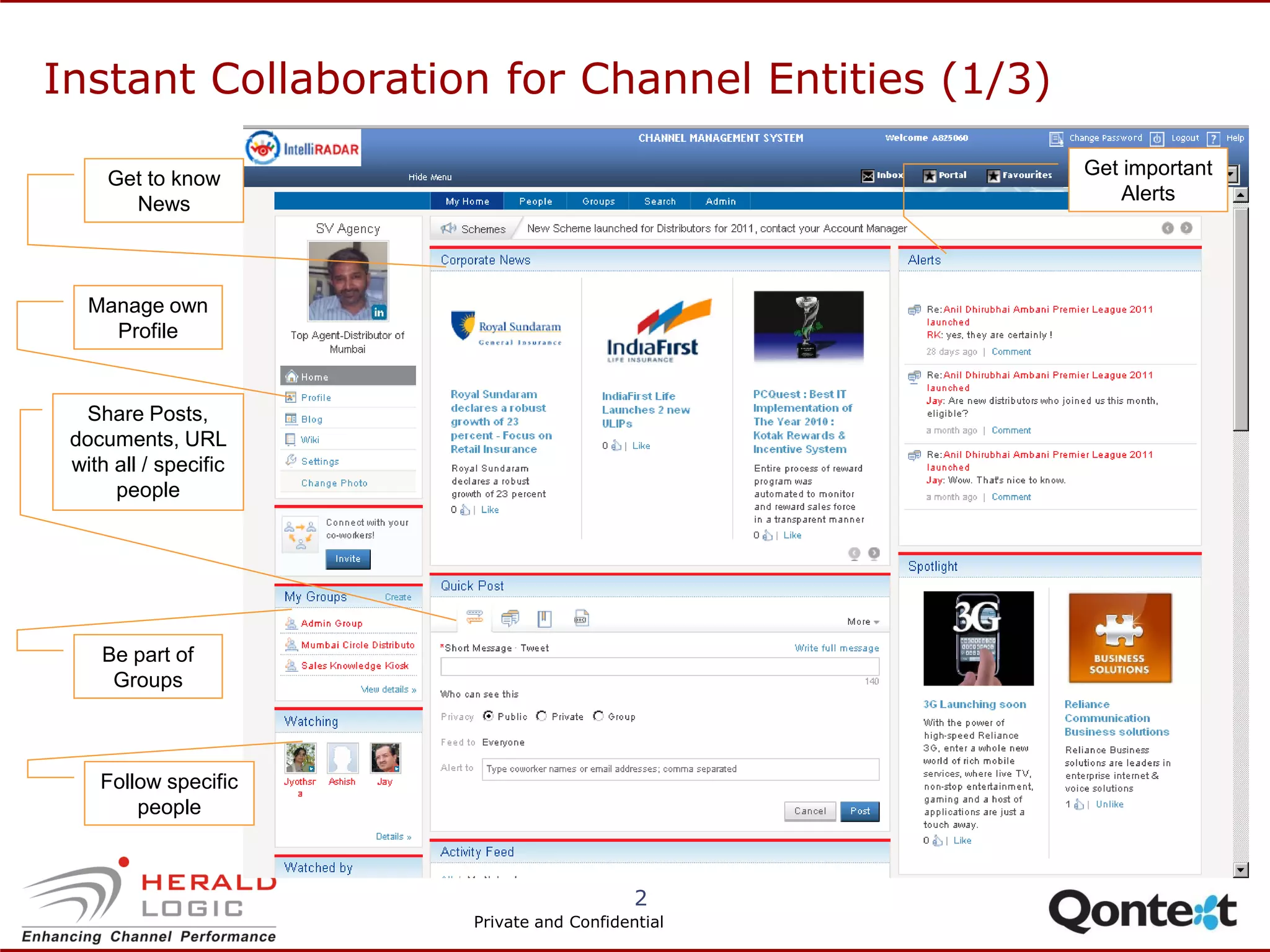The image size is (1270, 952).
Task: Switch to the Groups tab
Action: pyautogui.click(x=598, y=201)
